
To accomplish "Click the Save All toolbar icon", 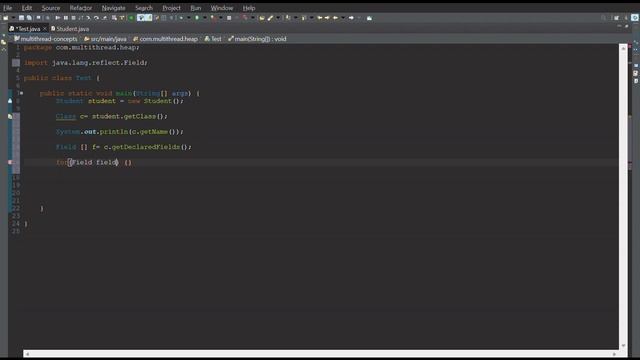I will [x=29, y=18].
